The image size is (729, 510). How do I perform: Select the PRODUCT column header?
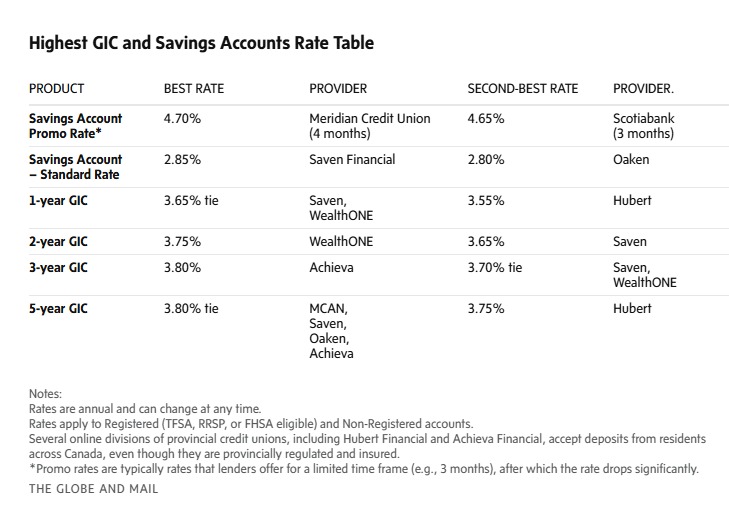click(57, 89)
